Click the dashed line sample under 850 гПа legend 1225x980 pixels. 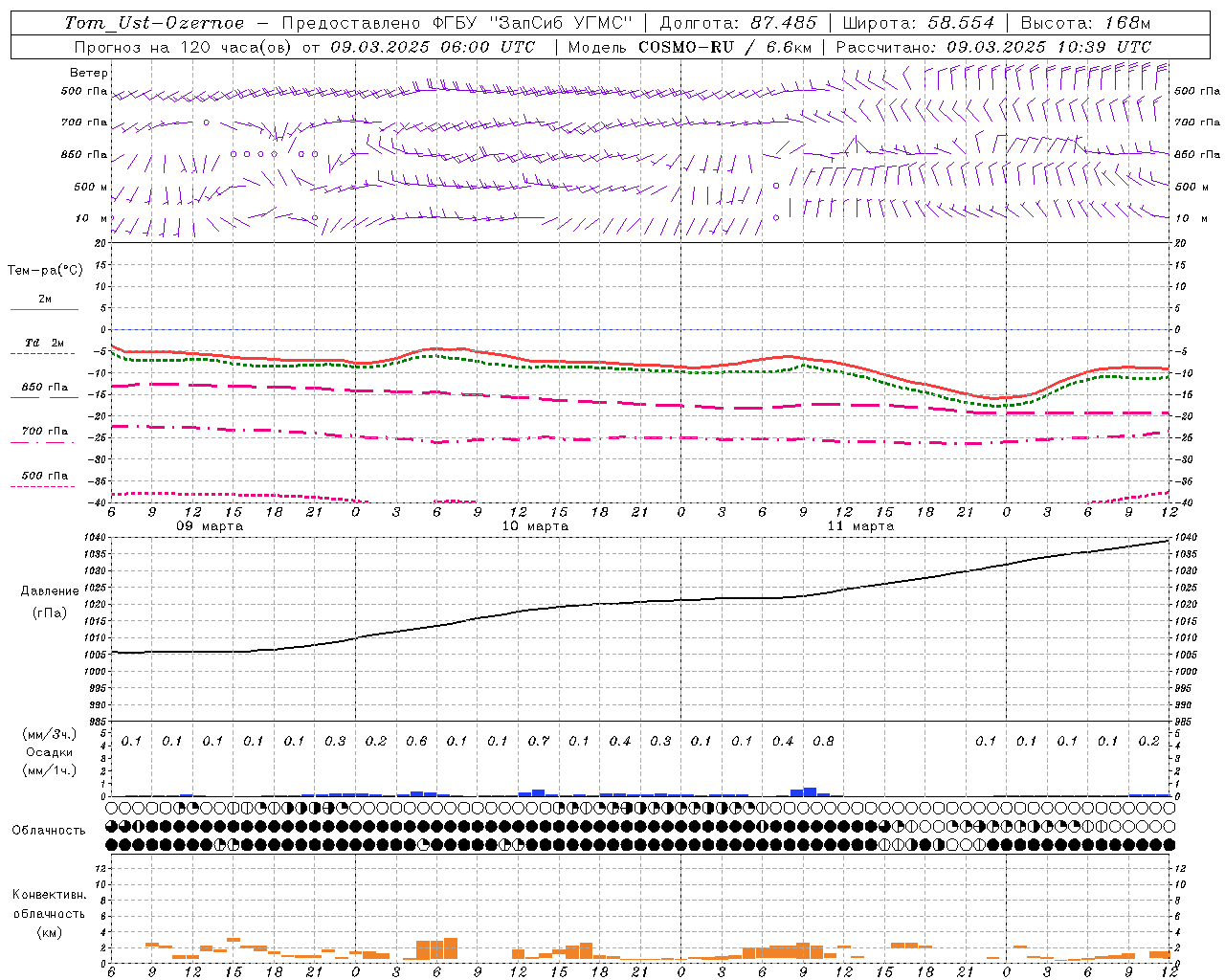(x=44, y=398)
